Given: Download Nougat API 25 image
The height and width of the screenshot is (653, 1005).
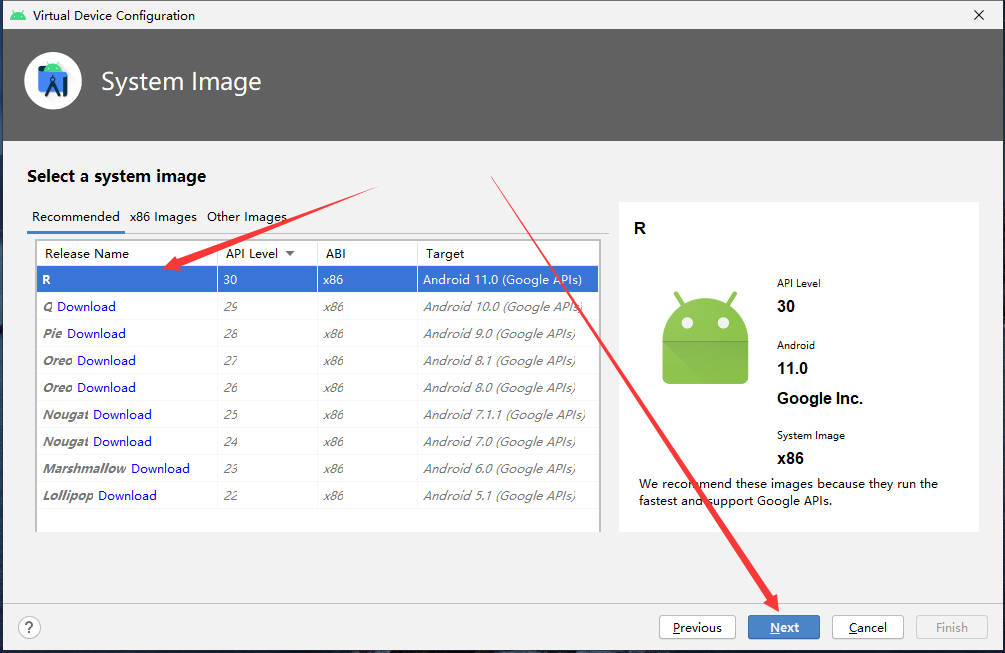Looking at the screenshot, I should (x=122, y=414).
